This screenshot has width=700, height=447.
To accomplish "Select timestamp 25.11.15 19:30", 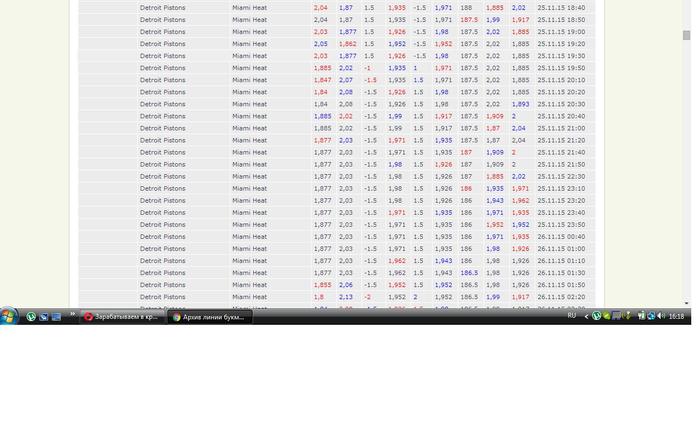I will 561,56.
